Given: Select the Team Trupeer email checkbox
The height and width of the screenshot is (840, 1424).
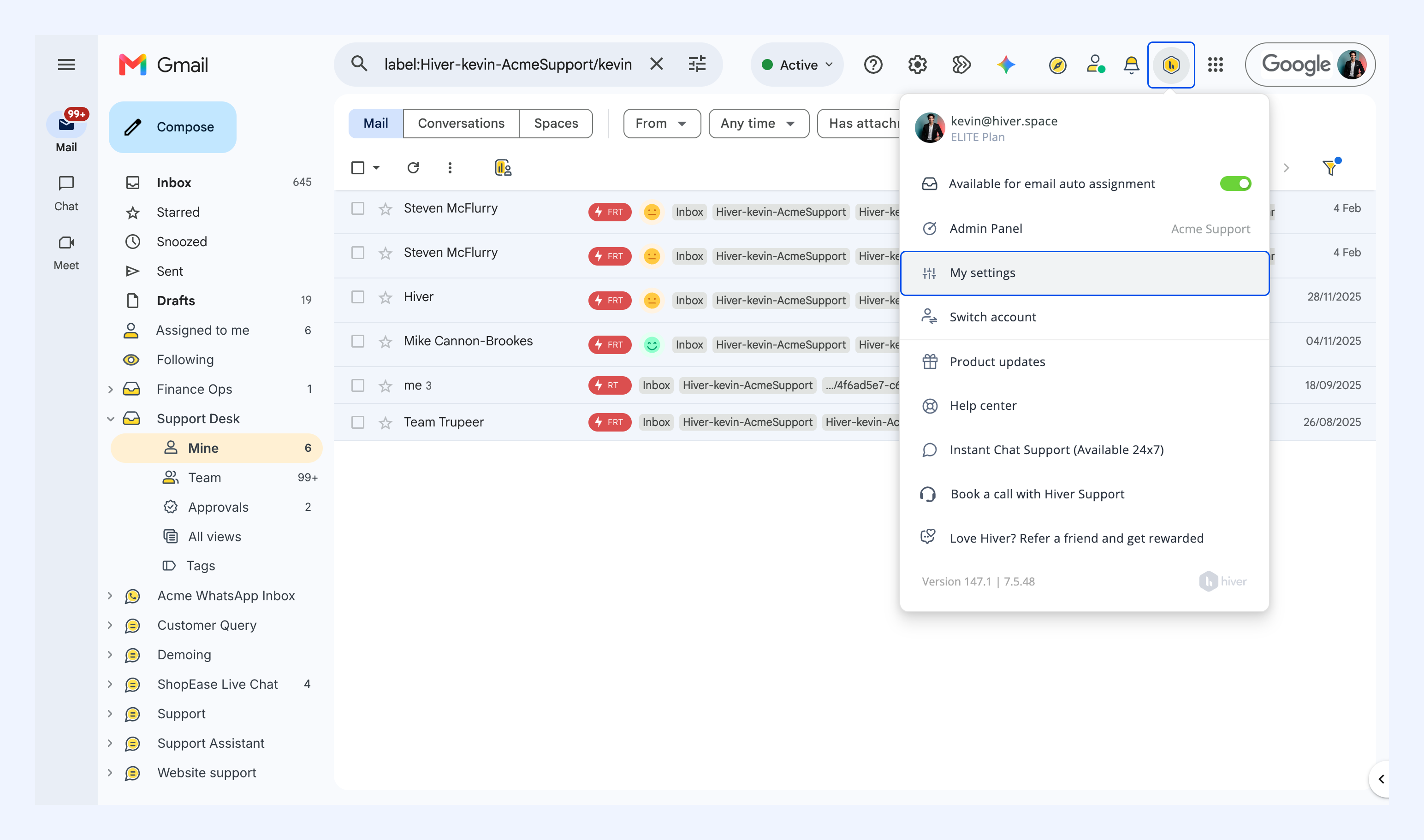Looking at the screenshot, I should pos(358,422).
